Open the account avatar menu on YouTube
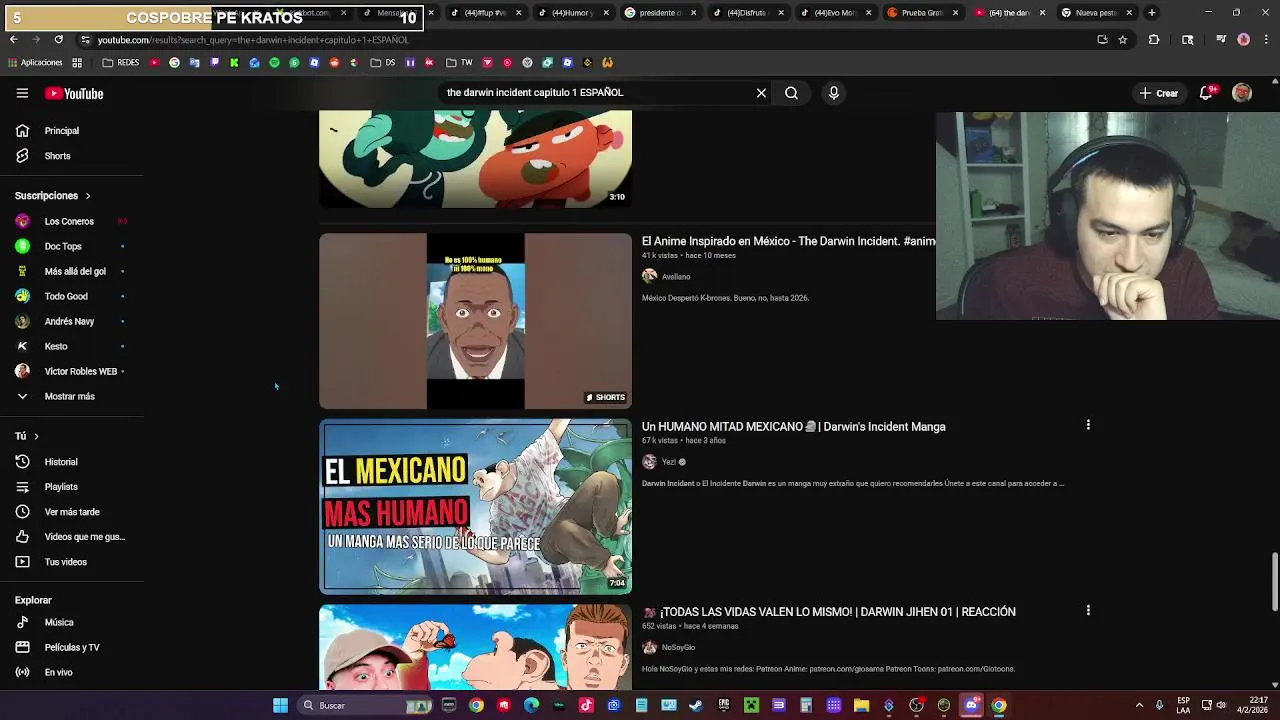This screenshot has height=720, width=1280. coord(1242,93)
